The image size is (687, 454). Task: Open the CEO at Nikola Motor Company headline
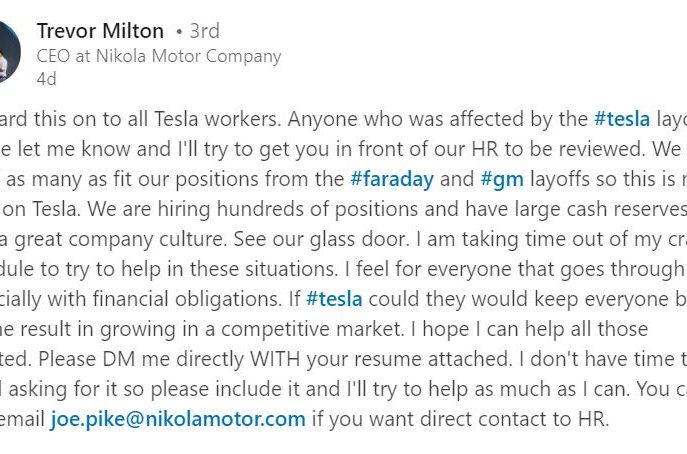click(x=159, y=56)
